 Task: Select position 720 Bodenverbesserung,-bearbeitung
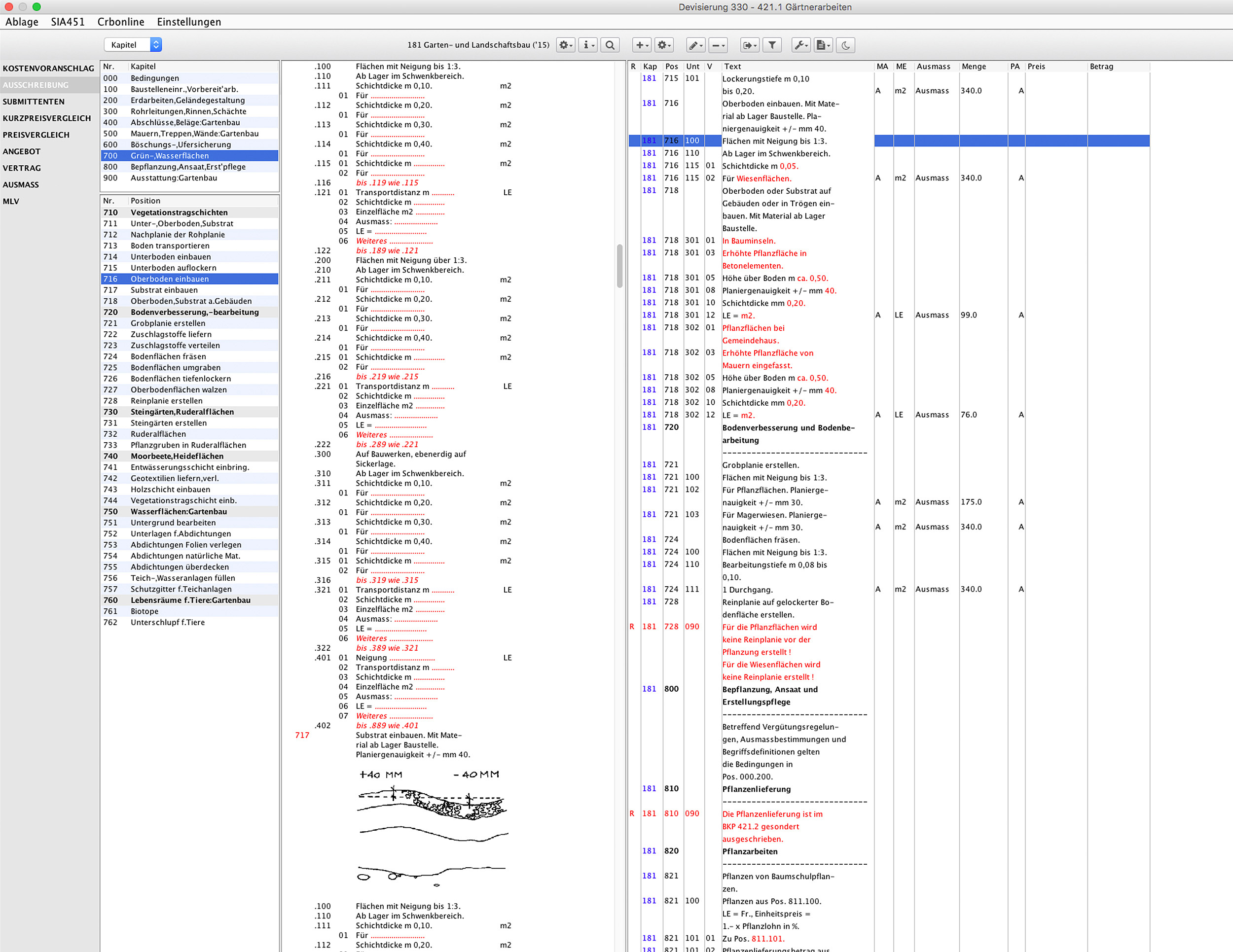pyautogui.click(x=190, y=312)
